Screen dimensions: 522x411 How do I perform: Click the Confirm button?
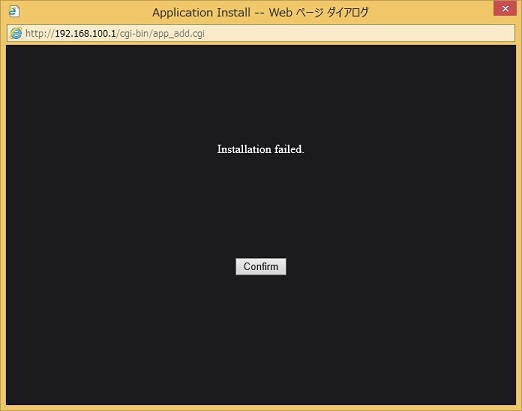click(x=261, y=266)
